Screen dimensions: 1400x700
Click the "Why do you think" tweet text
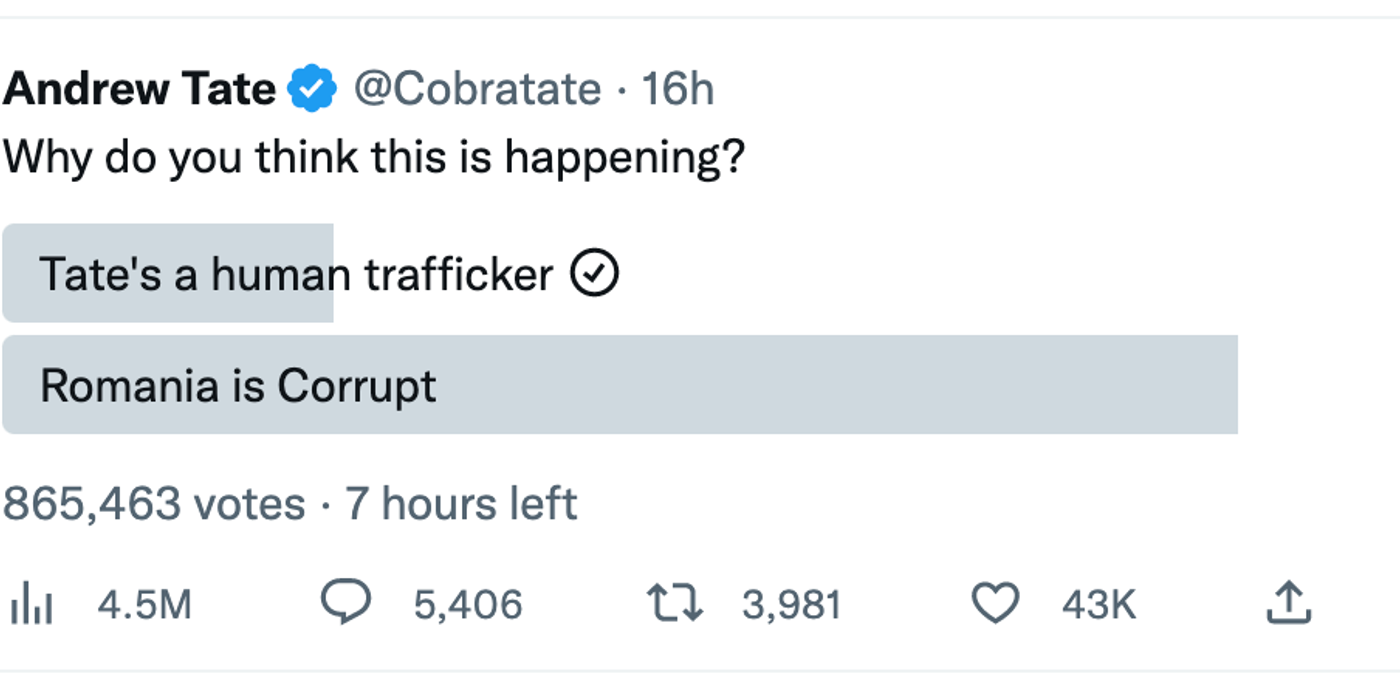click(x=373, y=157)
